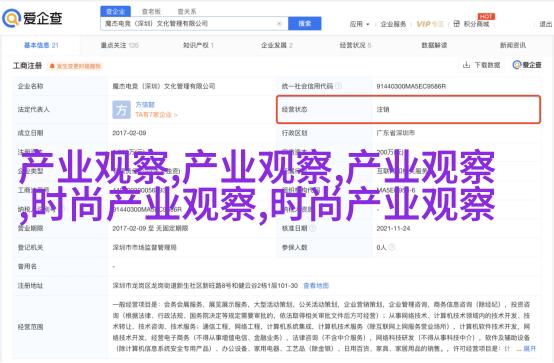Select the credit code 91440300MA5EC9586R

click(411, 86)
